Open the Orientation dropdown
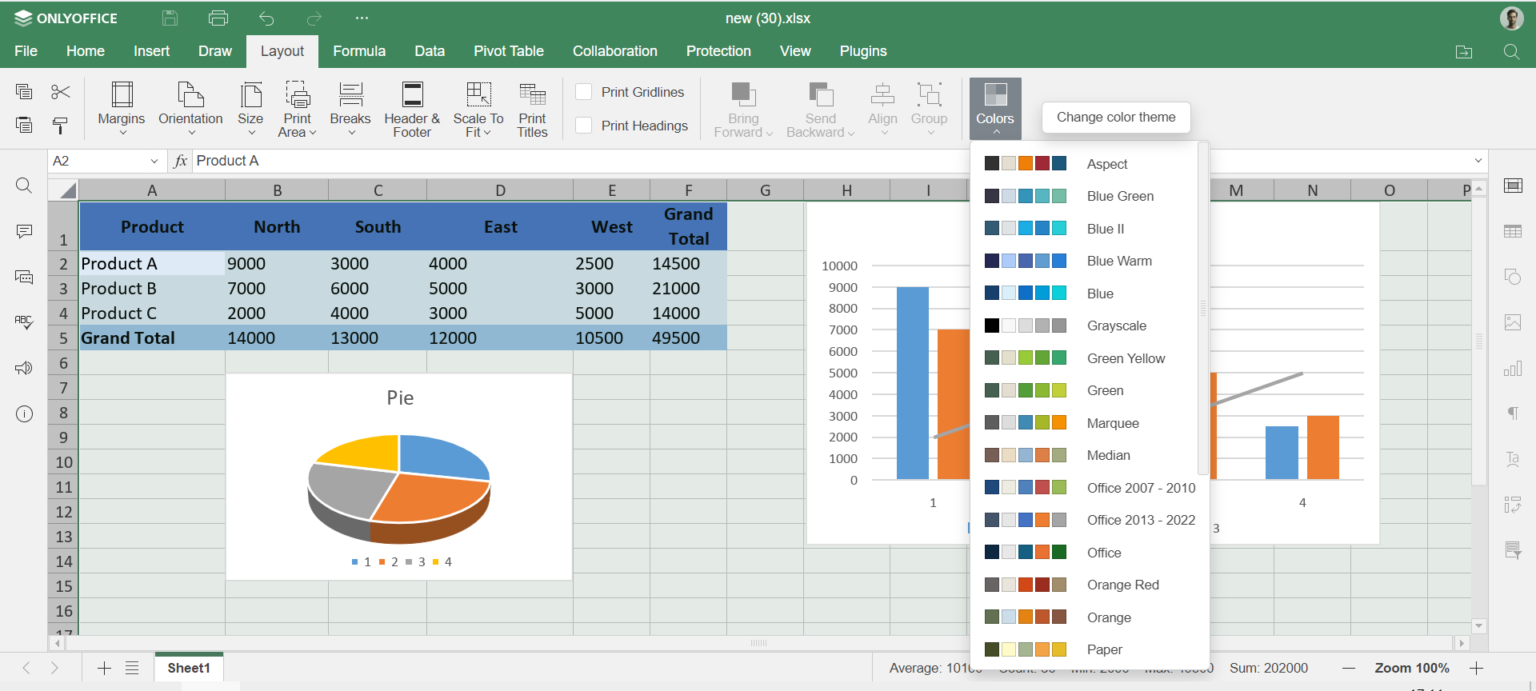The width and height of the screenshot is (1536, 691). (x=190, y=108)
